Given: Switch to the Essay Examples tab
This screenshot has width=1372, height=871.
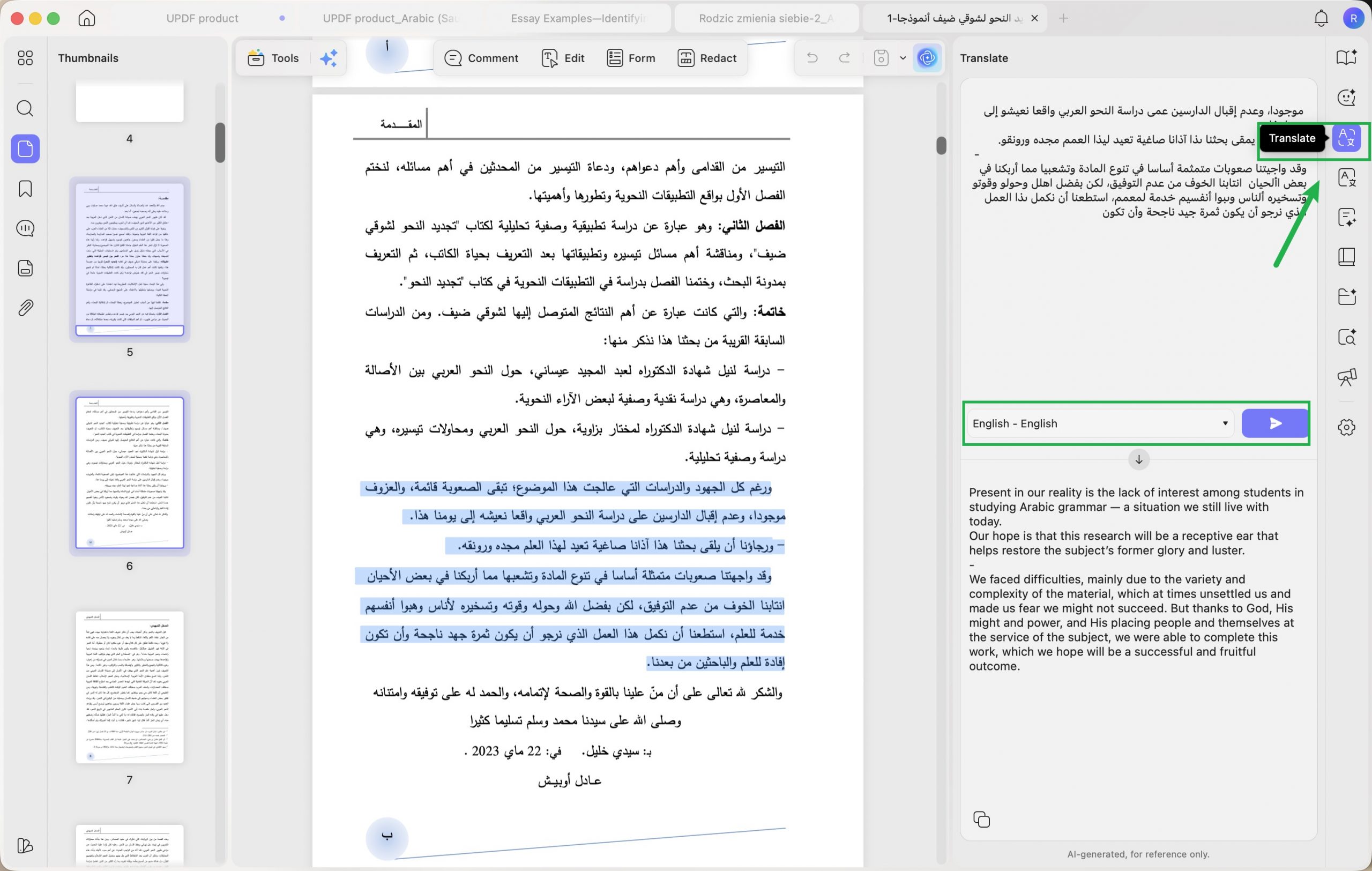Looking at the screenshot, I should coord(578,18).
